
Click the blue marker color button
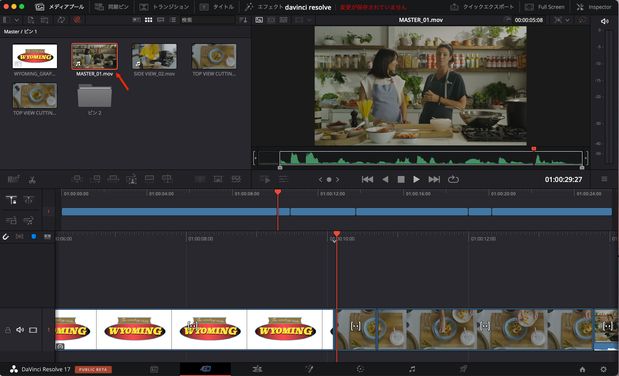pos(34,236)
